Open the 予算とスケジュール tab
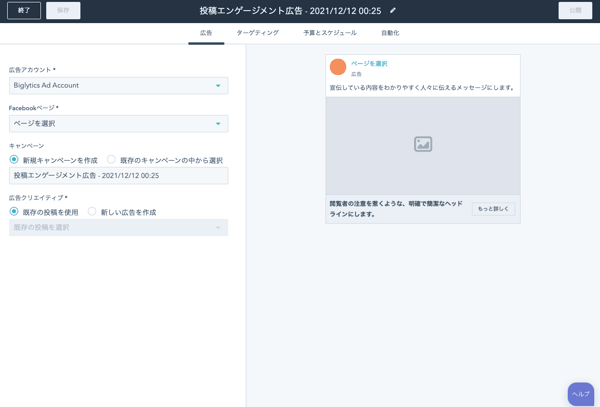The width and height of the screenshot is (600, 407). click(x=330, y=33)
